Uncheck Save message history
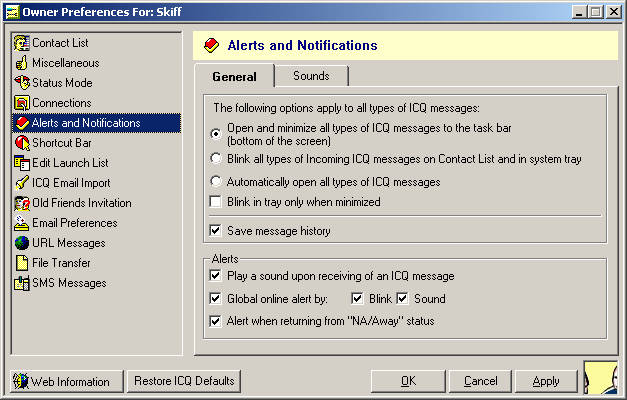 216,230
